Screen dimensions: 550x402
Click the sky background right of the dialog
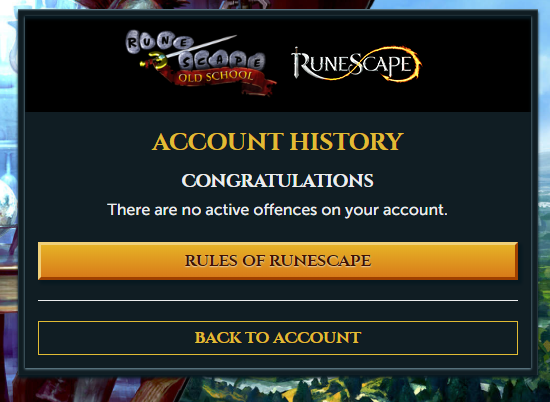point(544,105)
